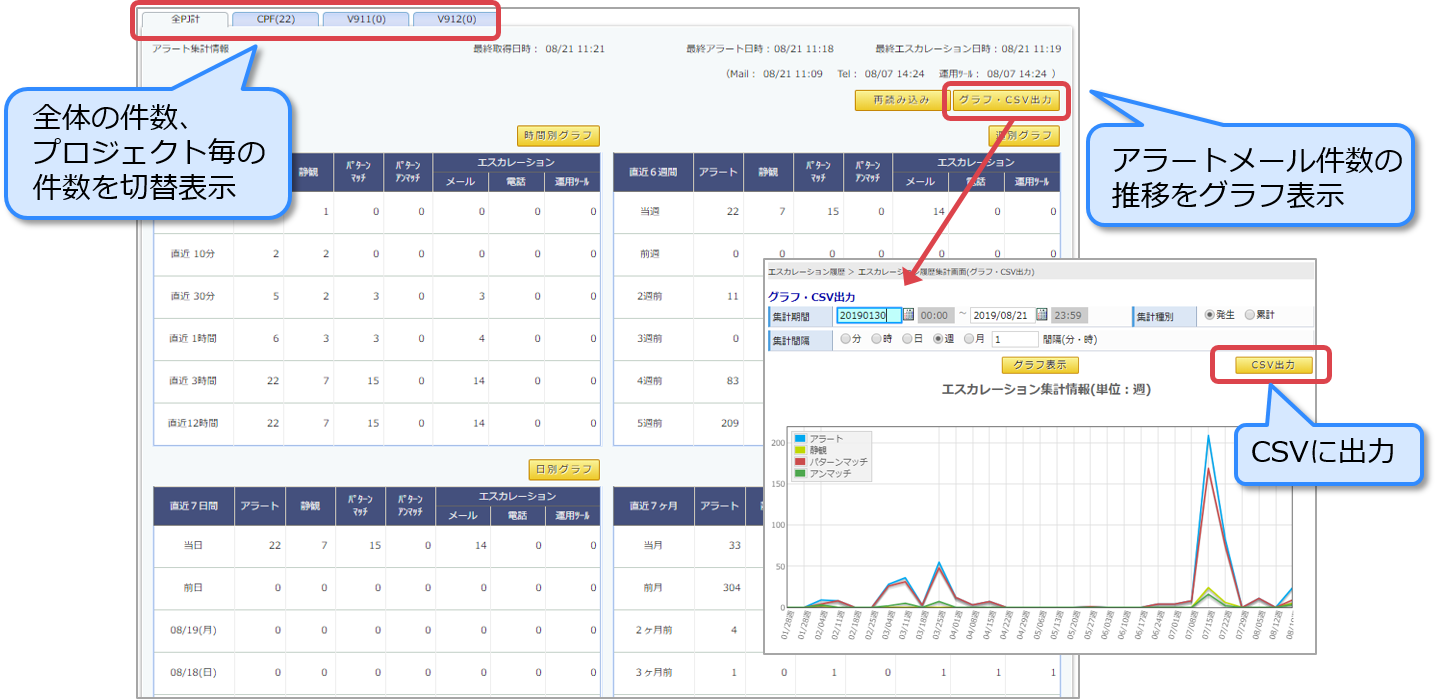Open the start date calendar picker

(909, 315)
